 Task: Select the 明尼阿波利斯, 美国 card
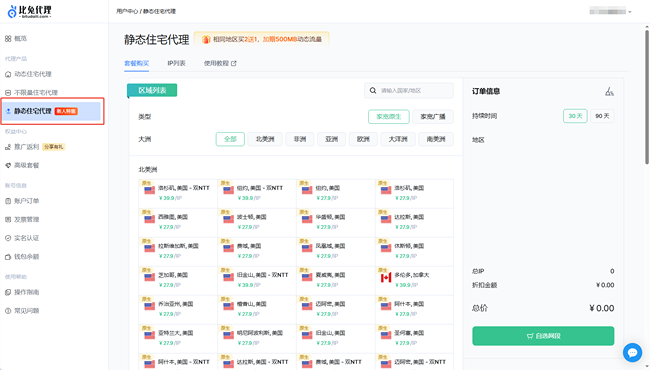257,339
